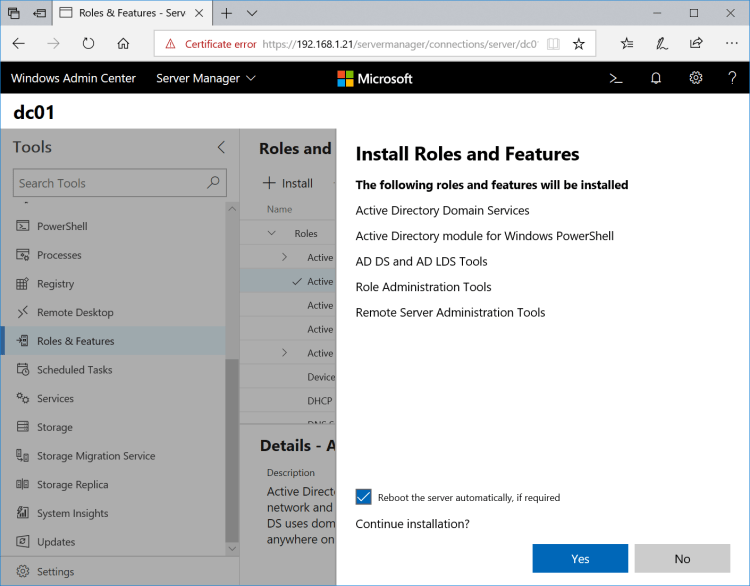Collapse the Tools sidebar panel
Screen dimensions: 750x586
(221, 147)
